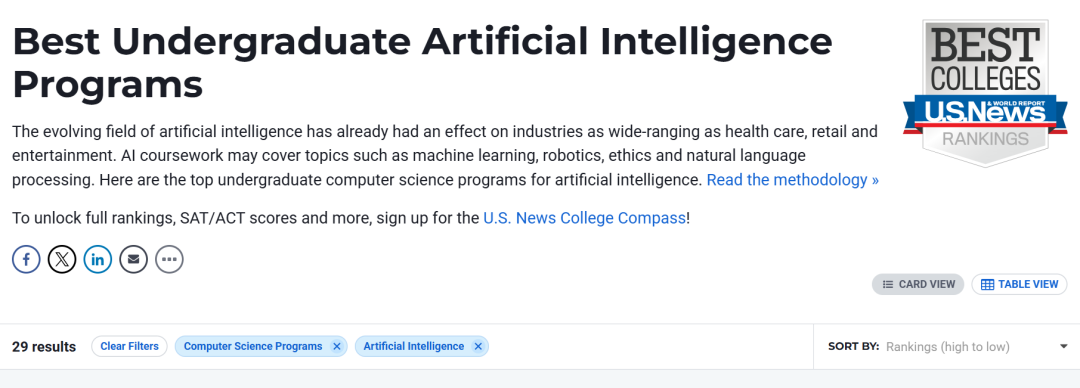Image resolution: width=1080 pixels, height=388 pixels.
Task: Open more sharing options ellipsis icon
Action: (169, 260)
